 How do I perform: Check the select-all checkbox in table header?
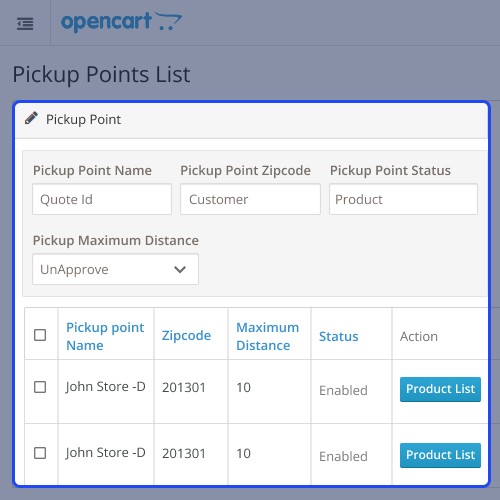[40, 335]
